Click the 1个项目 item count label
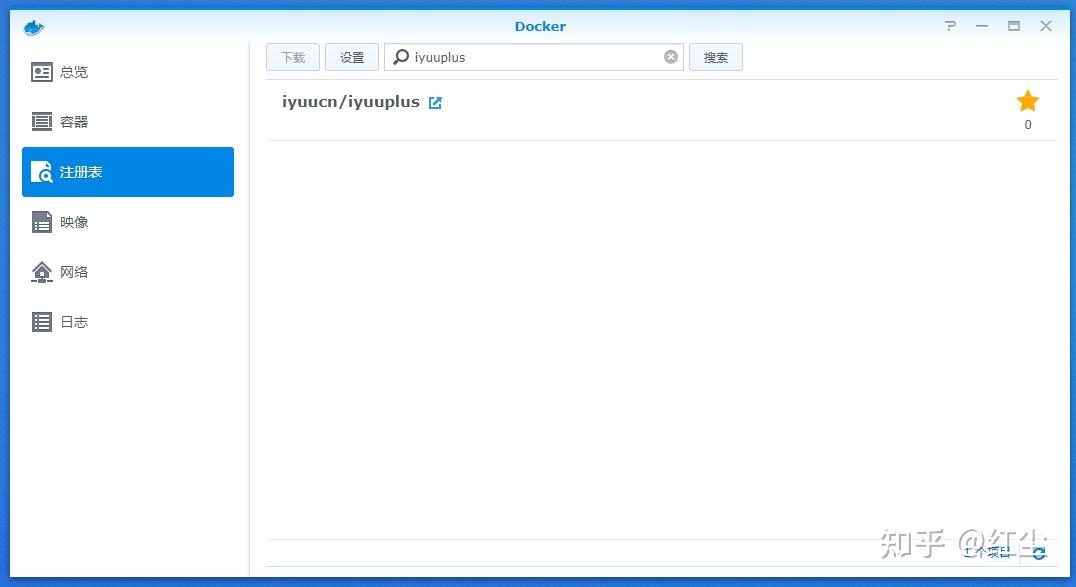The width and height of the screenshot is (1076, 587). (x=988, y=552)
